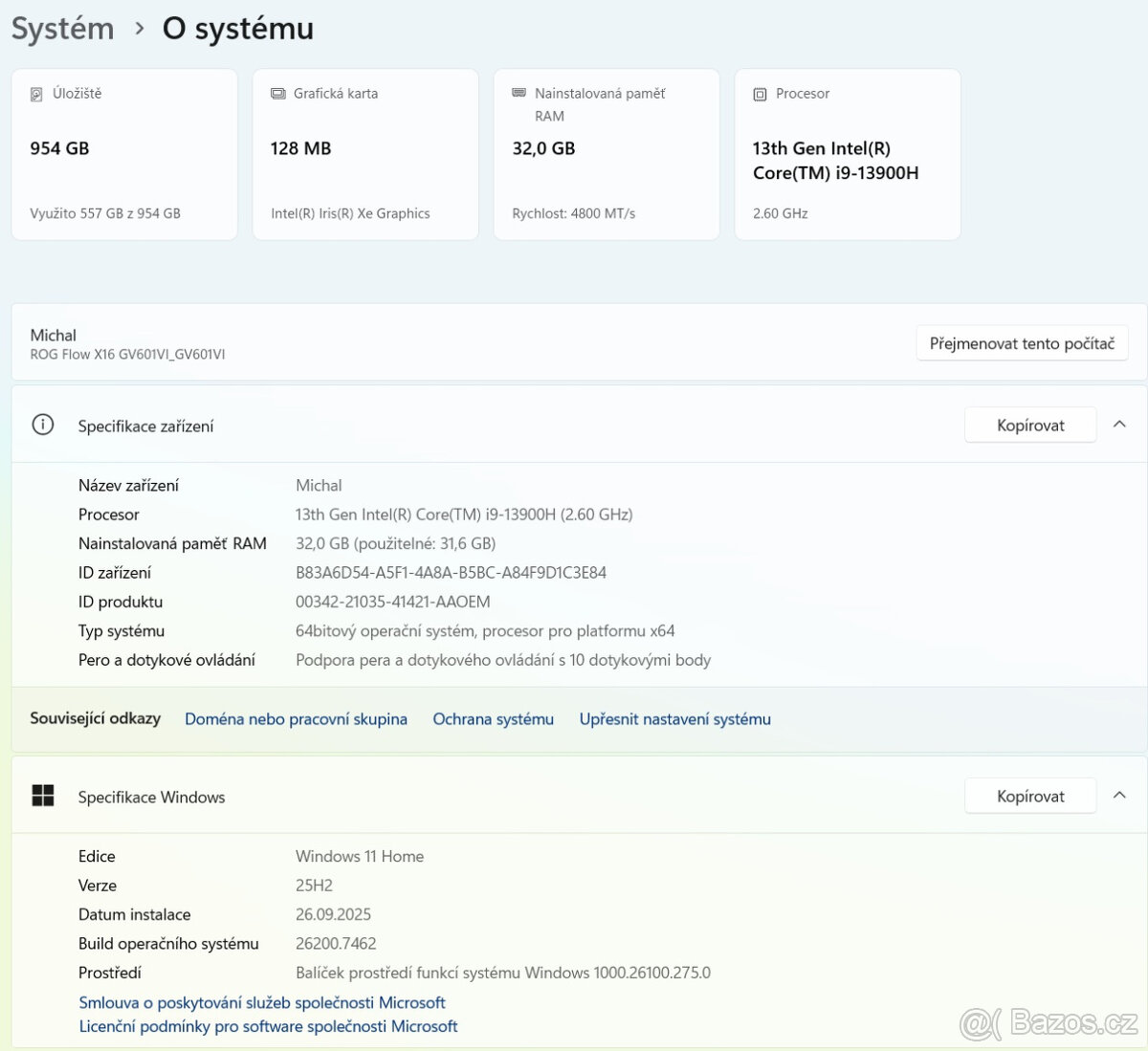Open Licenční podmínky pro software link
Screen dimensions: 1148x1051
(x=268, y=1026)
